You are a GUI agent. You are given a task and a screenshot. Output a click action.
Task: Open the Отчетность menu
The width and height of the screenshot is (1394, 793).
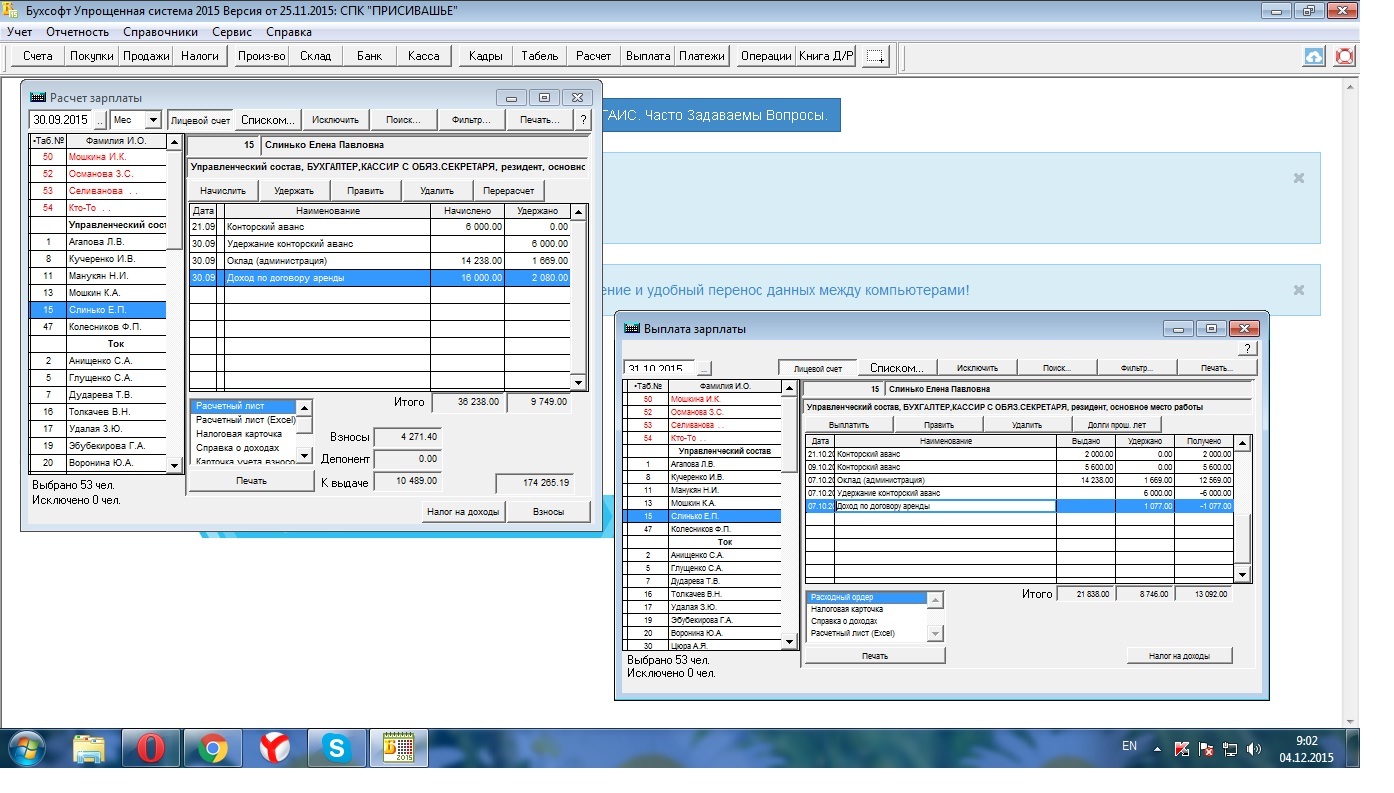click(77, 32)
